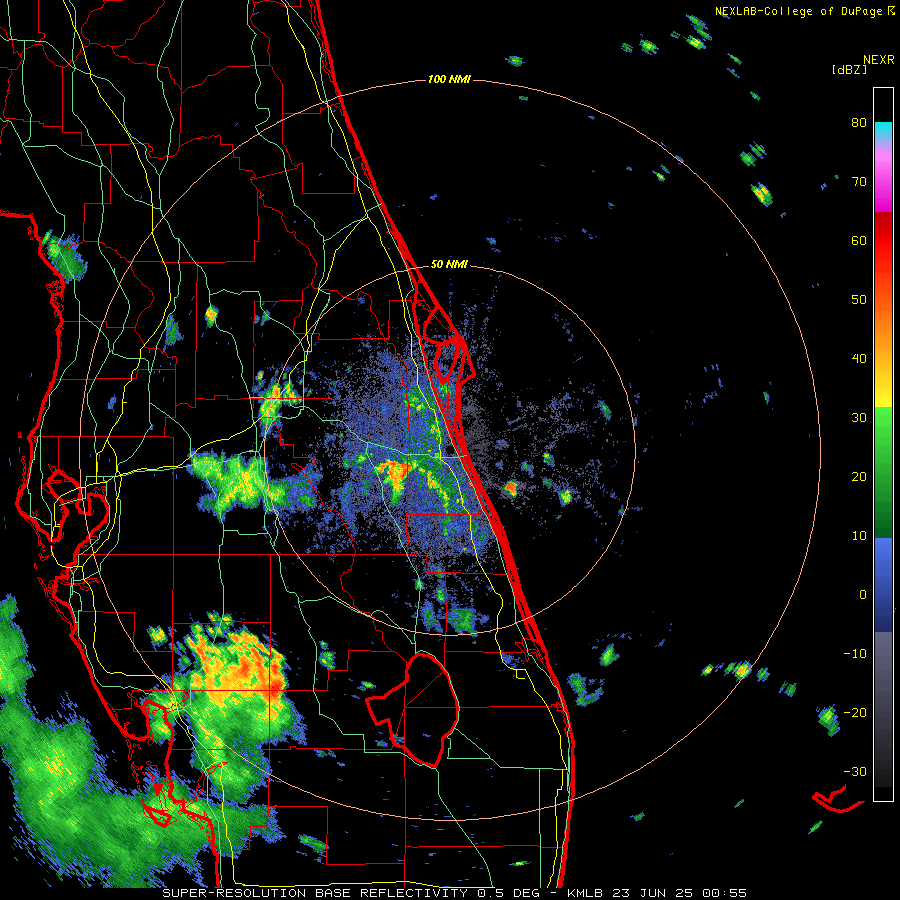Click the 10 value on the dBZ scale
This screenshot has width=900, height=900.
859,536
